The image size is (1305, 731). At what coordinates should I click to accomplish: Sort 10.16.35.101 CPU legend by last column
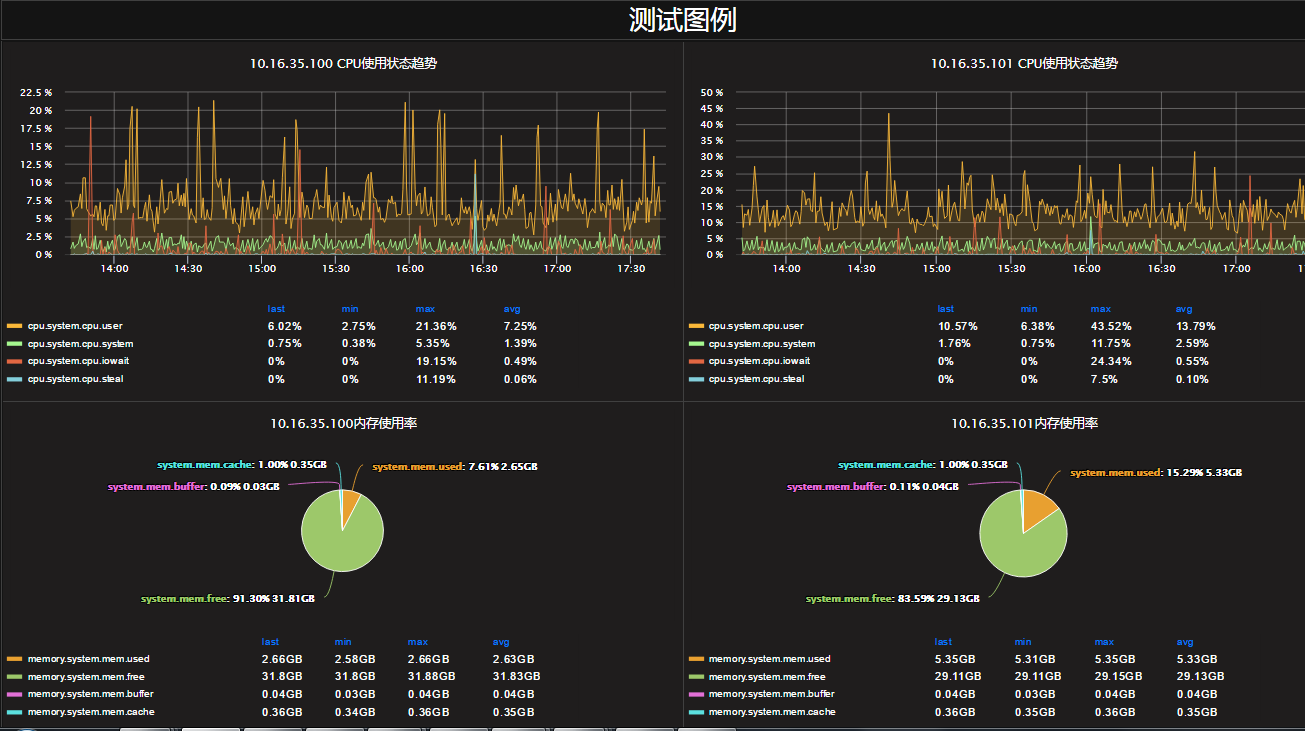946,309
